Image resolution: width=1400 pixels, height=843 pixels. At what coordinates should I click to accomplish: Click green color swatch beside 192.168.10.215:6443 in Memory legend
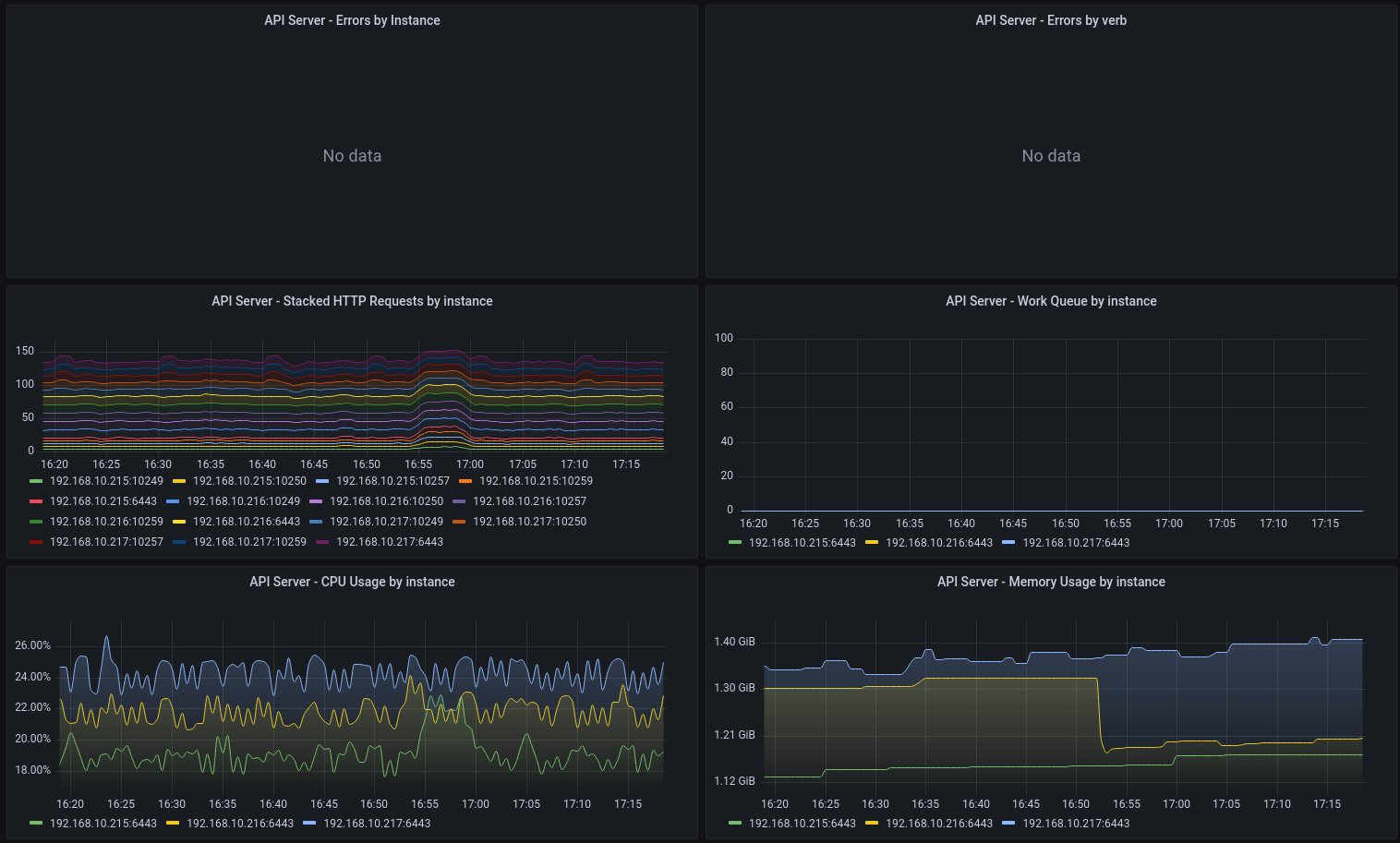click(735, 824)
